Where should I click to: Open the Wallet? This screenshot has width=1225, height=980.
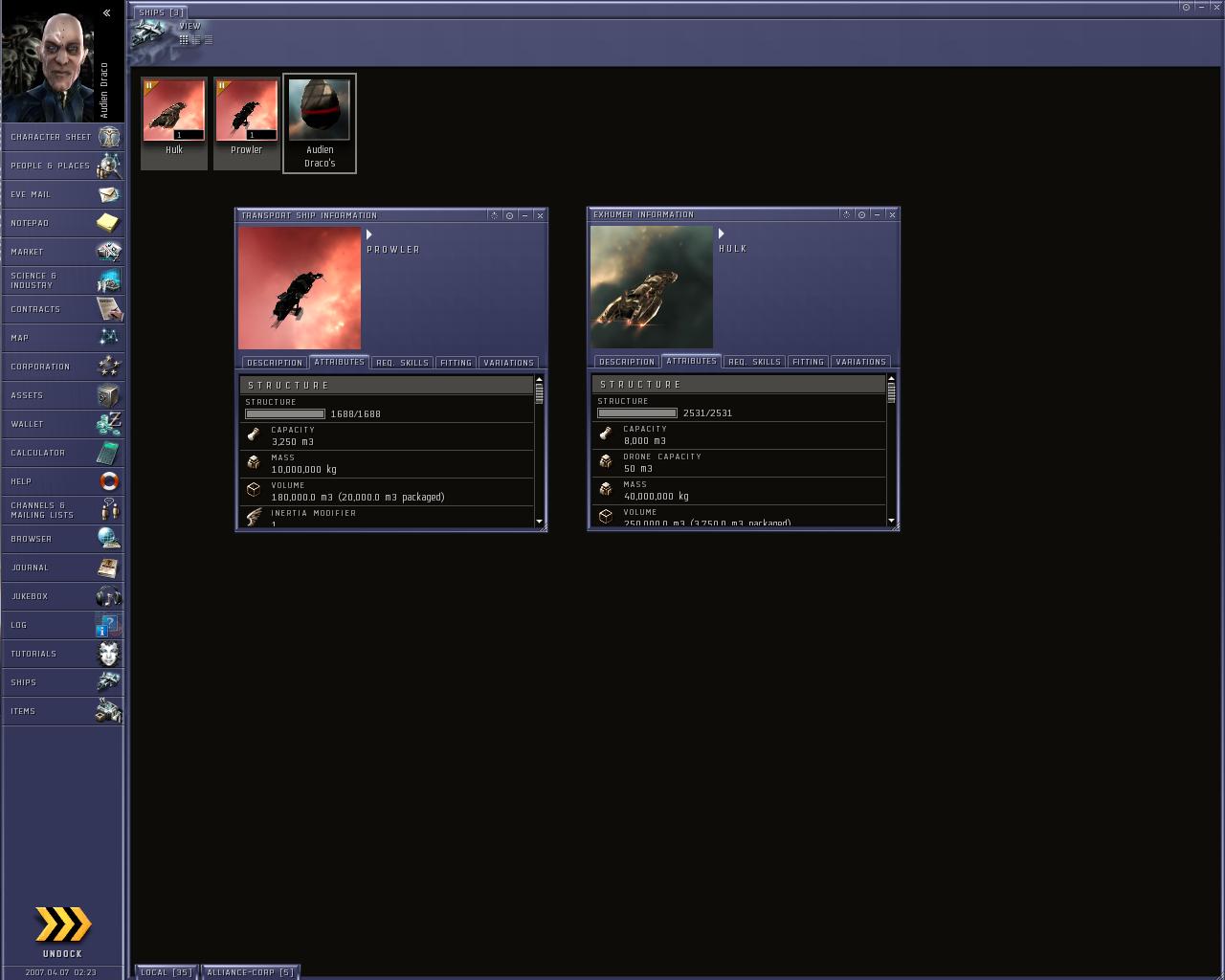pos(62,424)
